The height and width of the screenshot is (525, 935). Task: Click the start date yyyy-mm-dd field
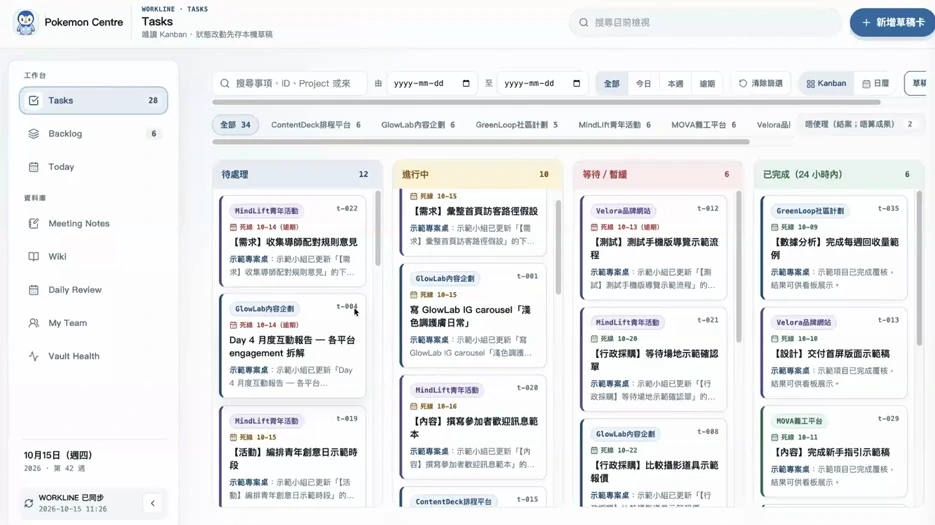432,84
